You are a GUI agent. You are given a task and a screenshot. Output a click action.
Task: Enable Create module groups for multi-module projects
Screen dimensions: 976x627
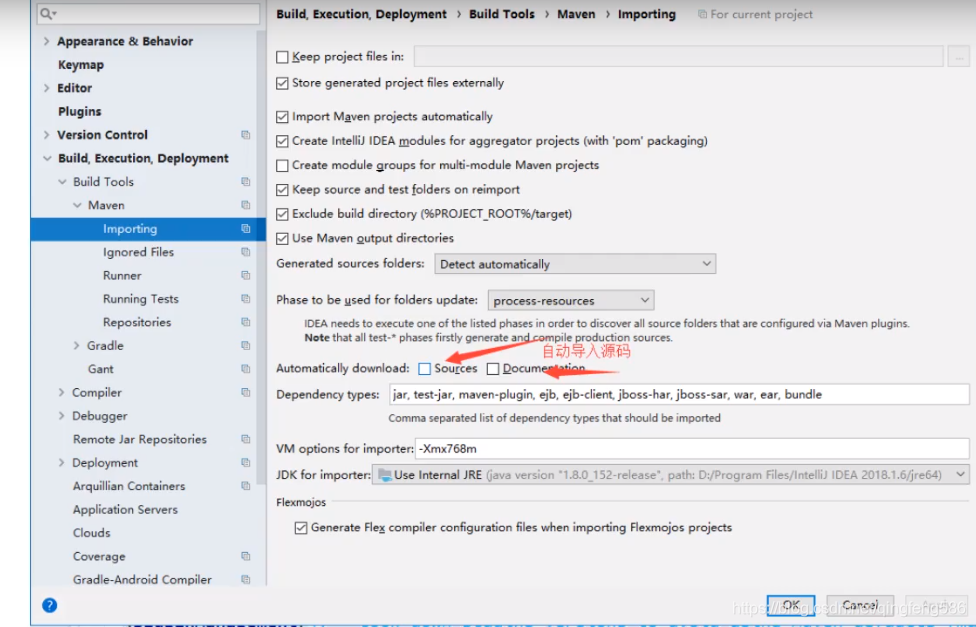[x=282, y=165]
